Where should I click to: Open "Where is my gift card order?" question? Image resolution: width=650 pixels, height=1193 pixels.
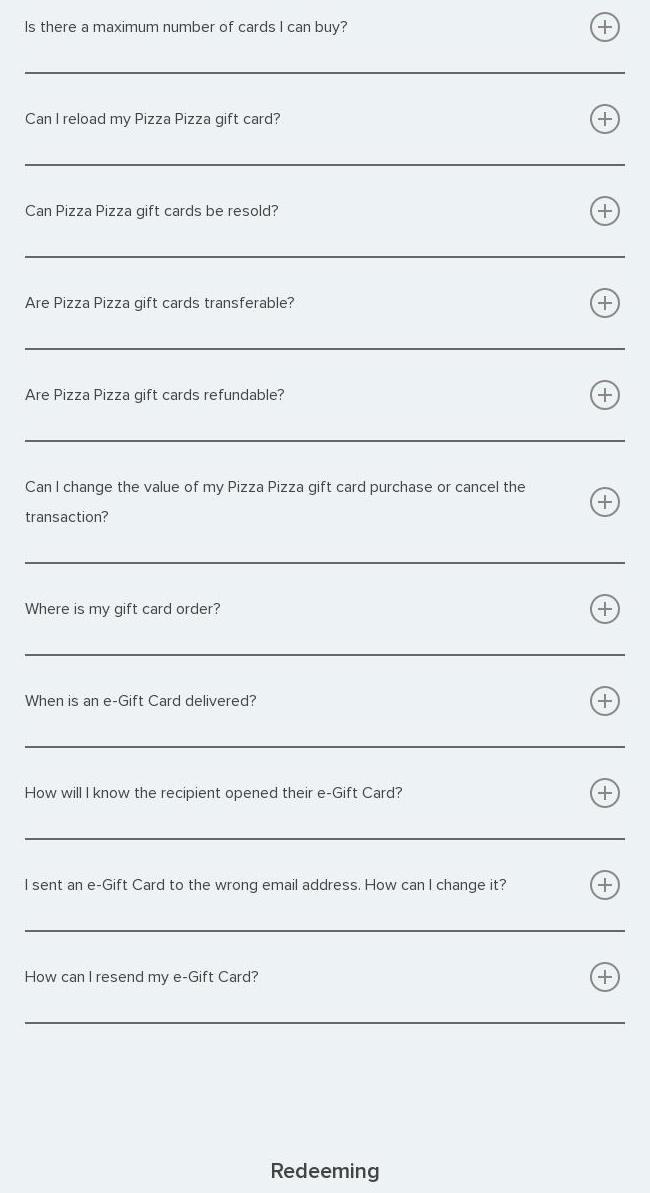[123, 609]
